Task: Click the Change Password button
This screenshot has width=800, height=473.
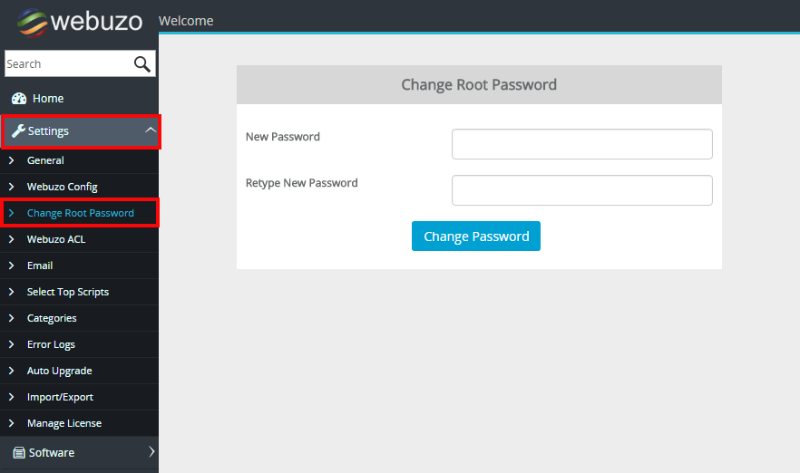Action: pyautogui.click(x=476, y=236)
